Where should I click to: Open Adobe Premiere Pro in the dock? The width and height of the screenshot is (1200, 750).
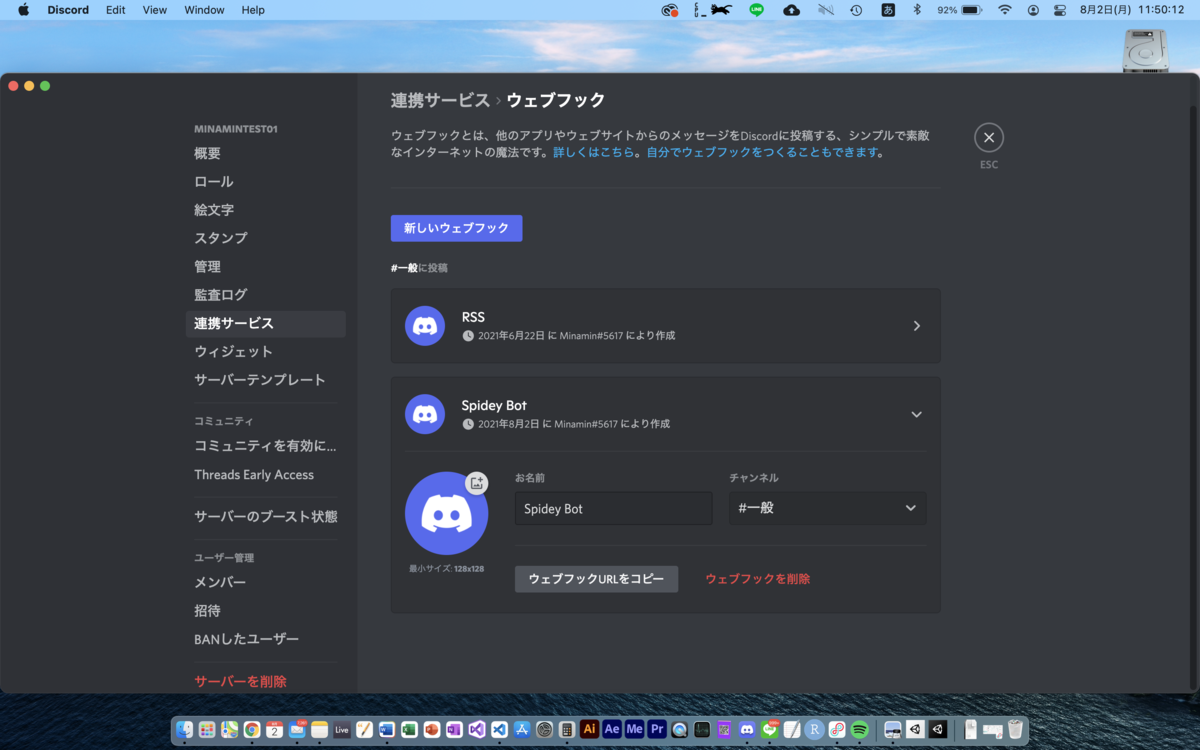point(657,730)
